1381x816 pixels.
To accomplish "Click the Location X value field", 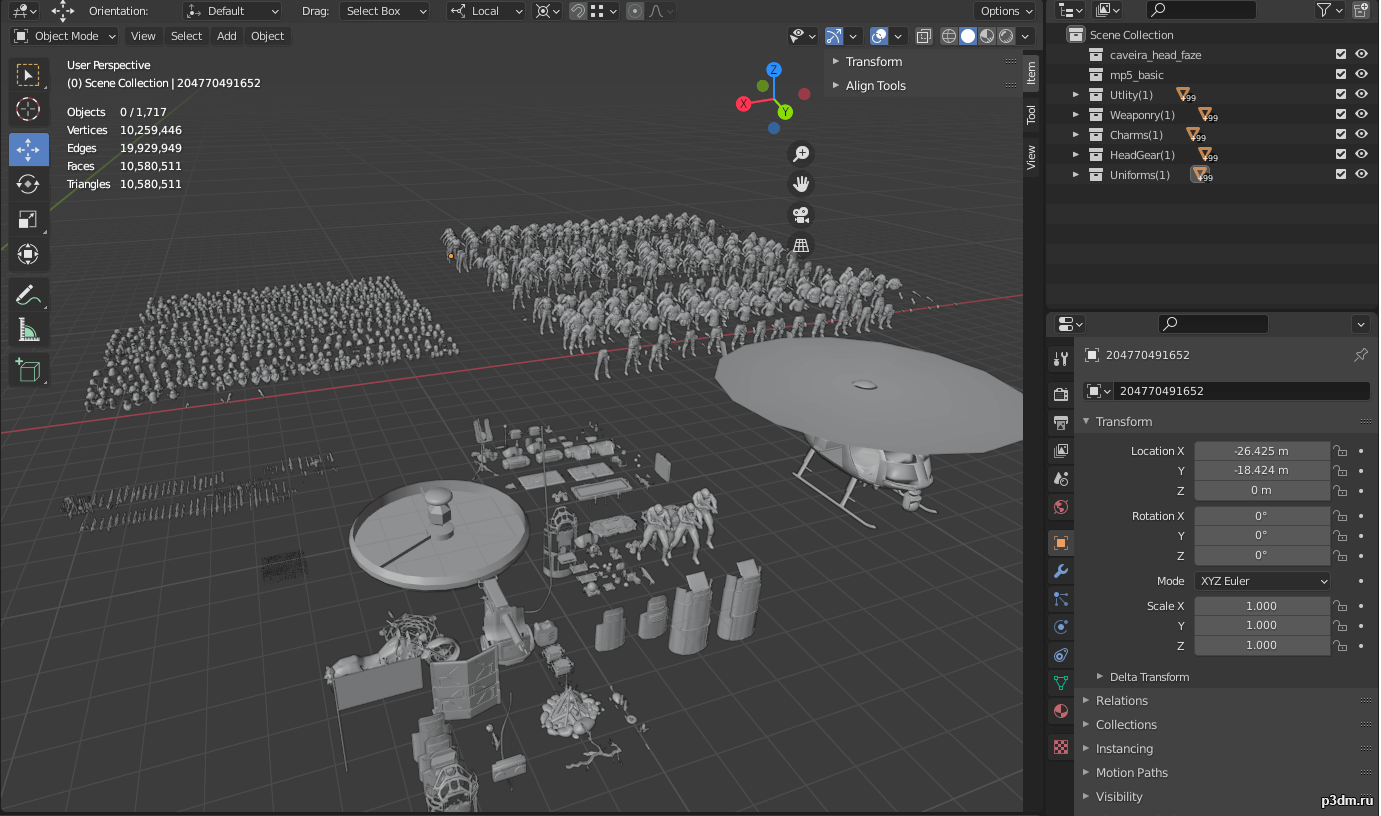I will 1261,451.
